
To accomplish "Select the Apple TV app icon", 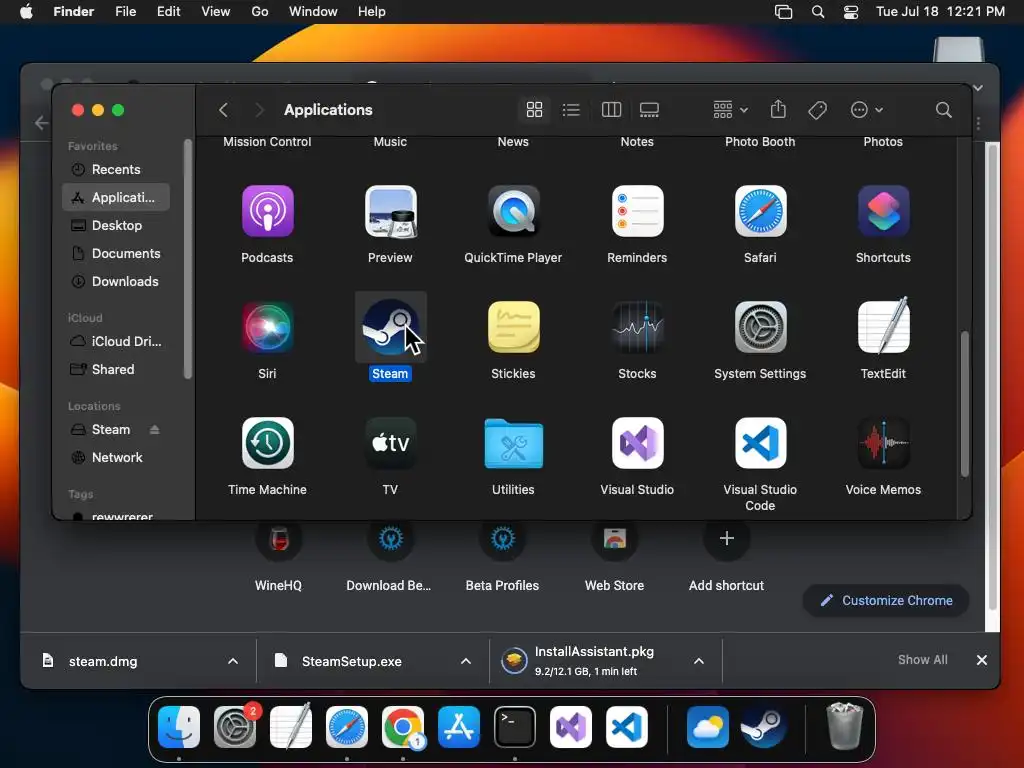I will pos(390,443).
